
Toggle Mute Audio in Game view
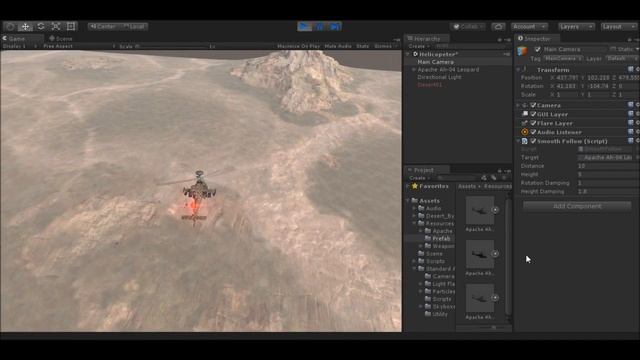pos(338,46)
